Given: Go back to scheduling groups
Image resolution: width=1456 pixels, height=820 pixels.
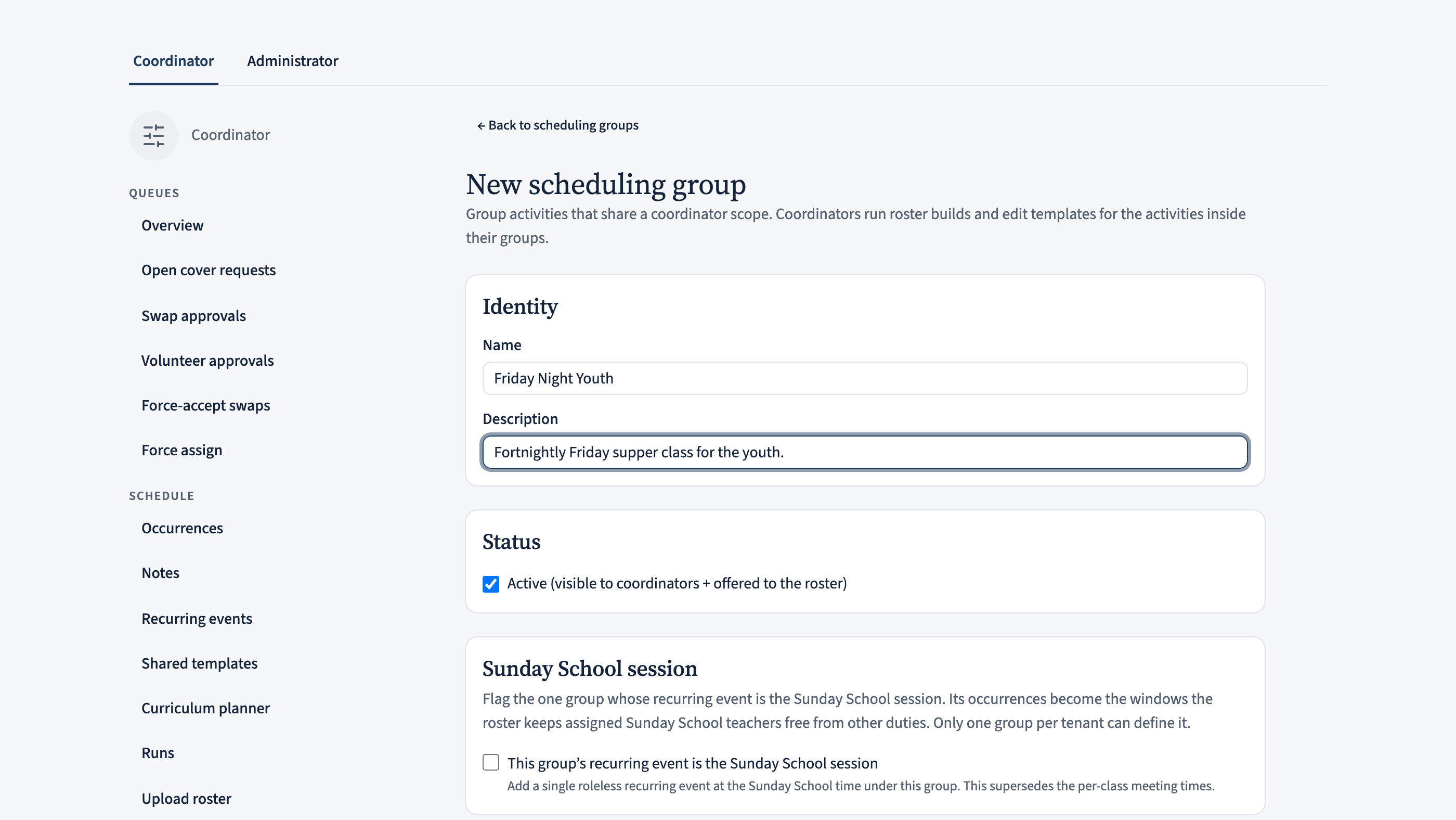Looking at the screenshot, I should [x=557, y=125].
